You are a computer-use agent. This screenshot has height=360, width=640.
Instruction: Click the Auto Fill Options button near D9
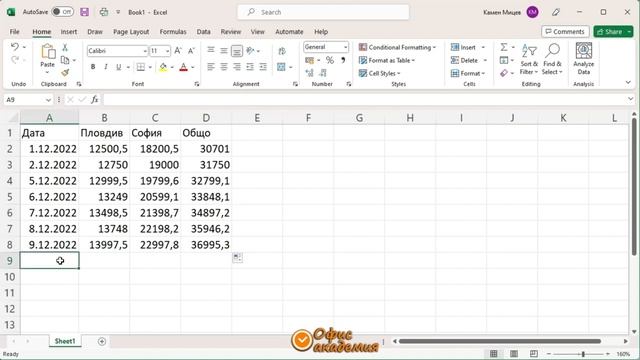pyautogui.click(x=237, y=258)
